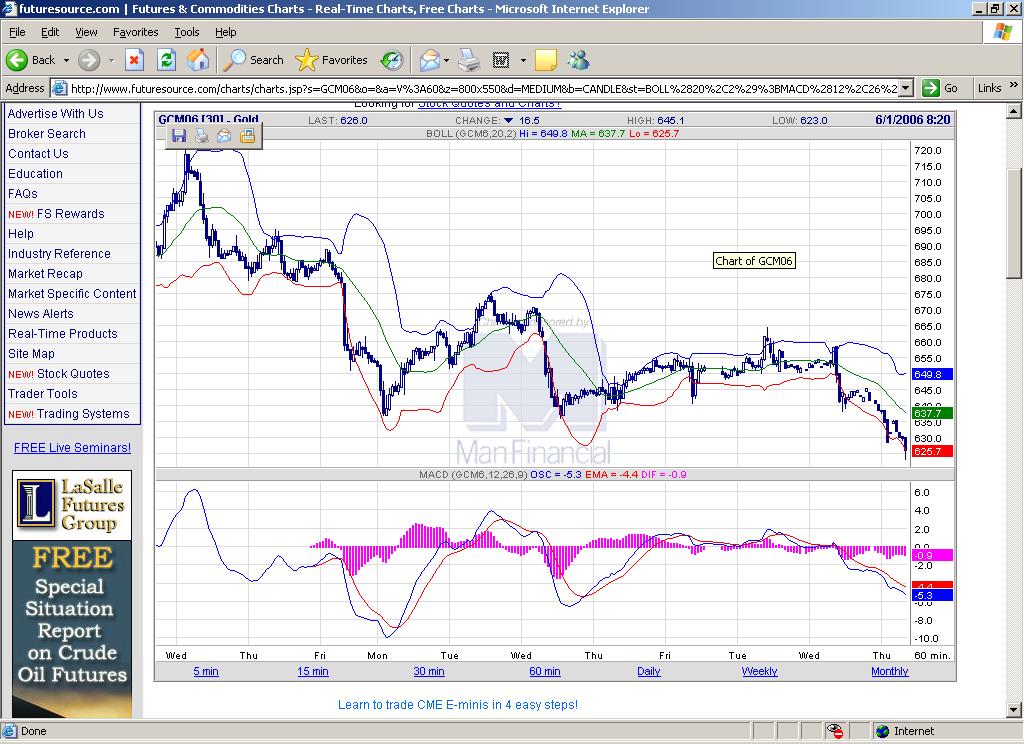Open the History toolbar icon
The height and width of the screenshot is (744, 1024).
pyautogui.click(x=391, y=60)
